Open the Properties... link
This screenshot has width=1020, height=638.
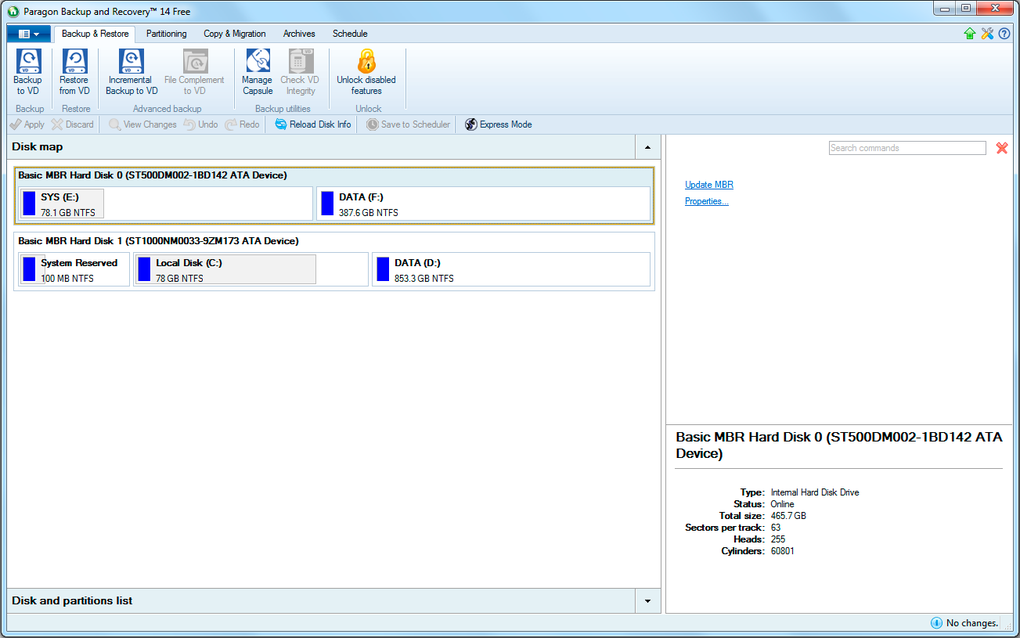tap(706, 201)
